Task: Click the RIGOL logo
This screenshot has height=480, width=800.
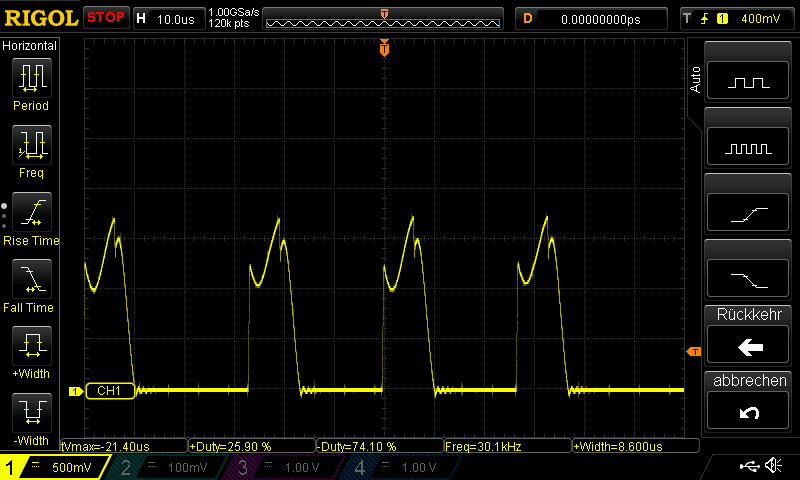Action: pos(41,18)
